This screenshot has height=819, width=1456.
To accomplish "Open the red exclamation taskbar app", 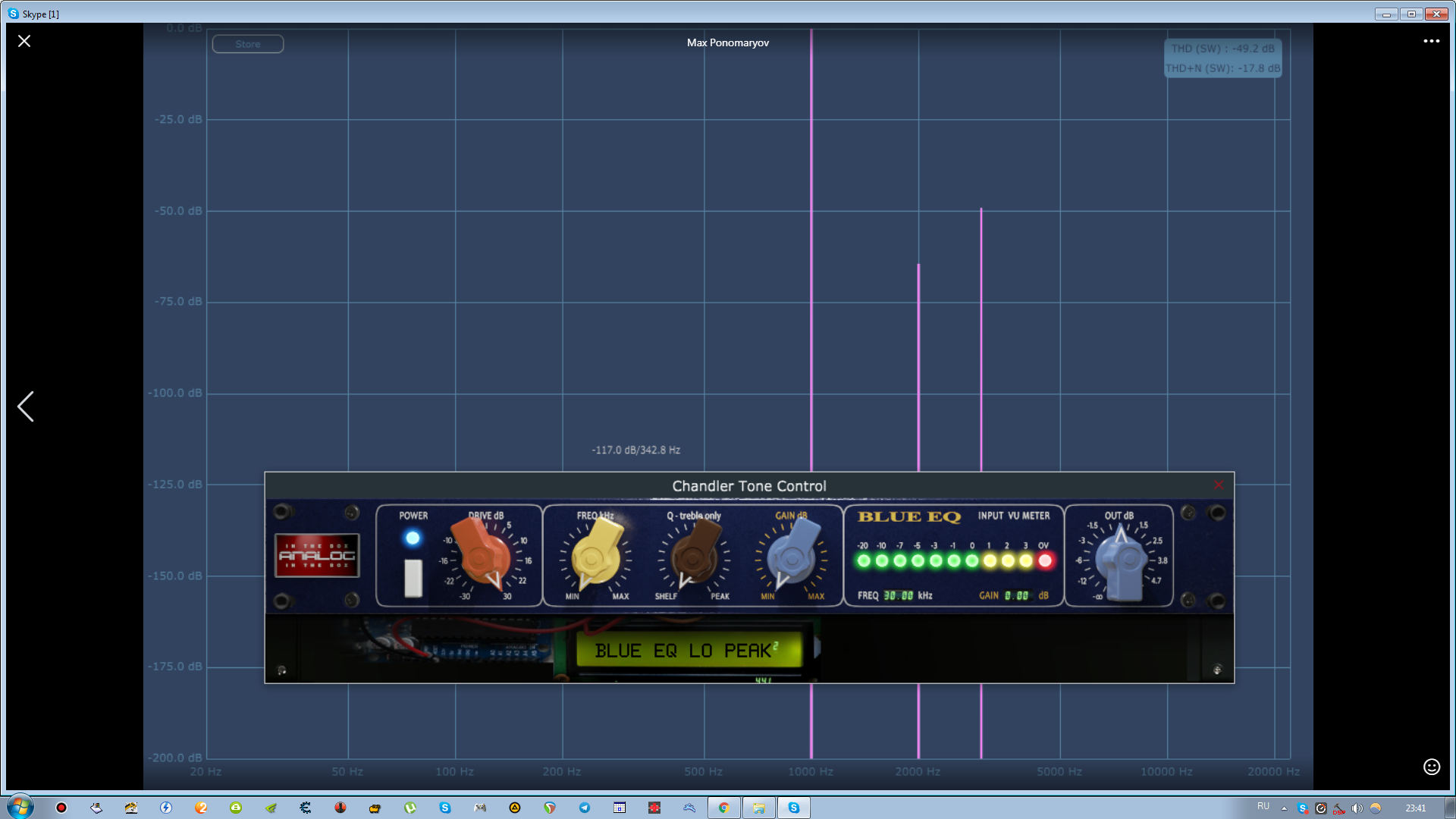I will [340, 808].
